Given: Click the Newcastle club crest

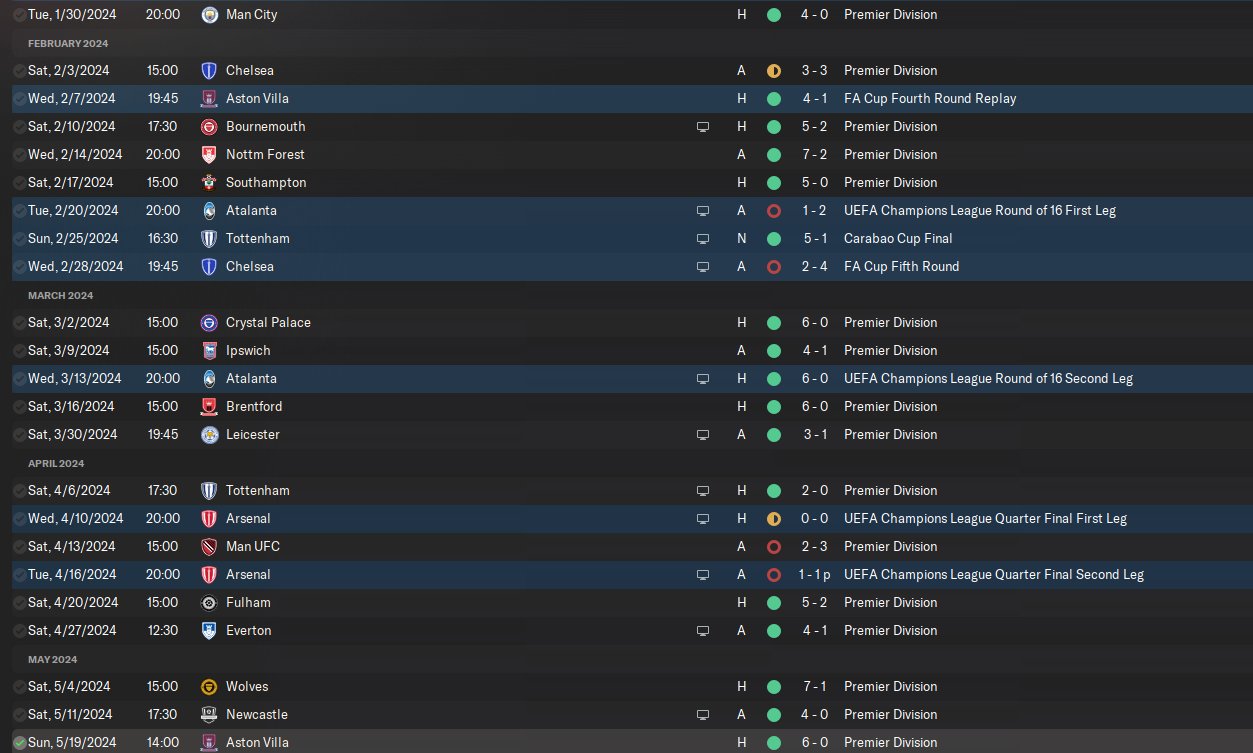Looking at the screenshot, I should click(x=209, y=715).
